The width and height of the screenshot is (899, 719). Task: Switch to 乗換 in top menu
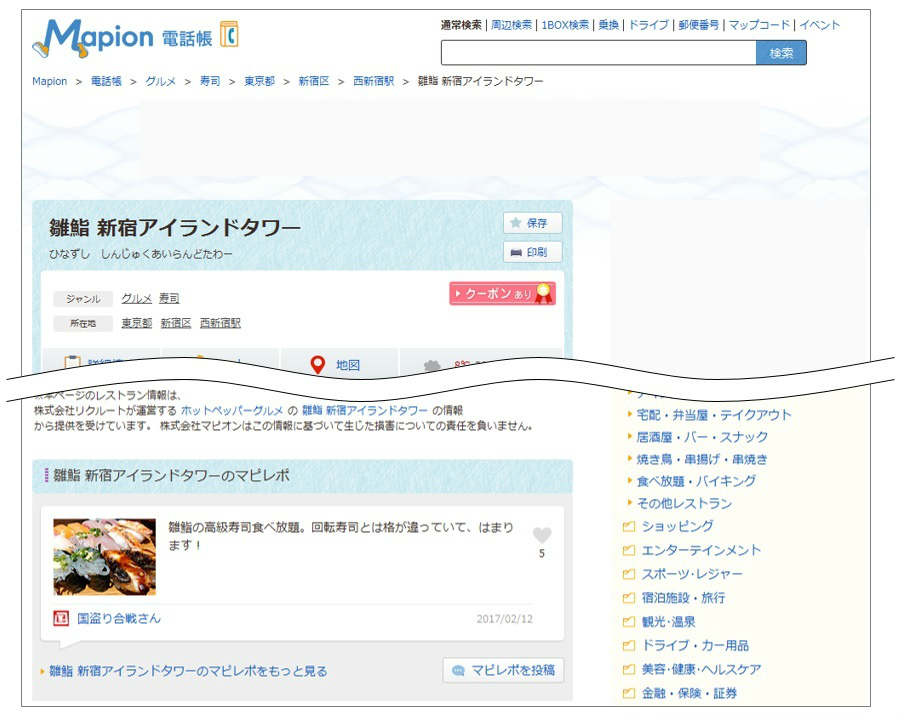[608, 25]
